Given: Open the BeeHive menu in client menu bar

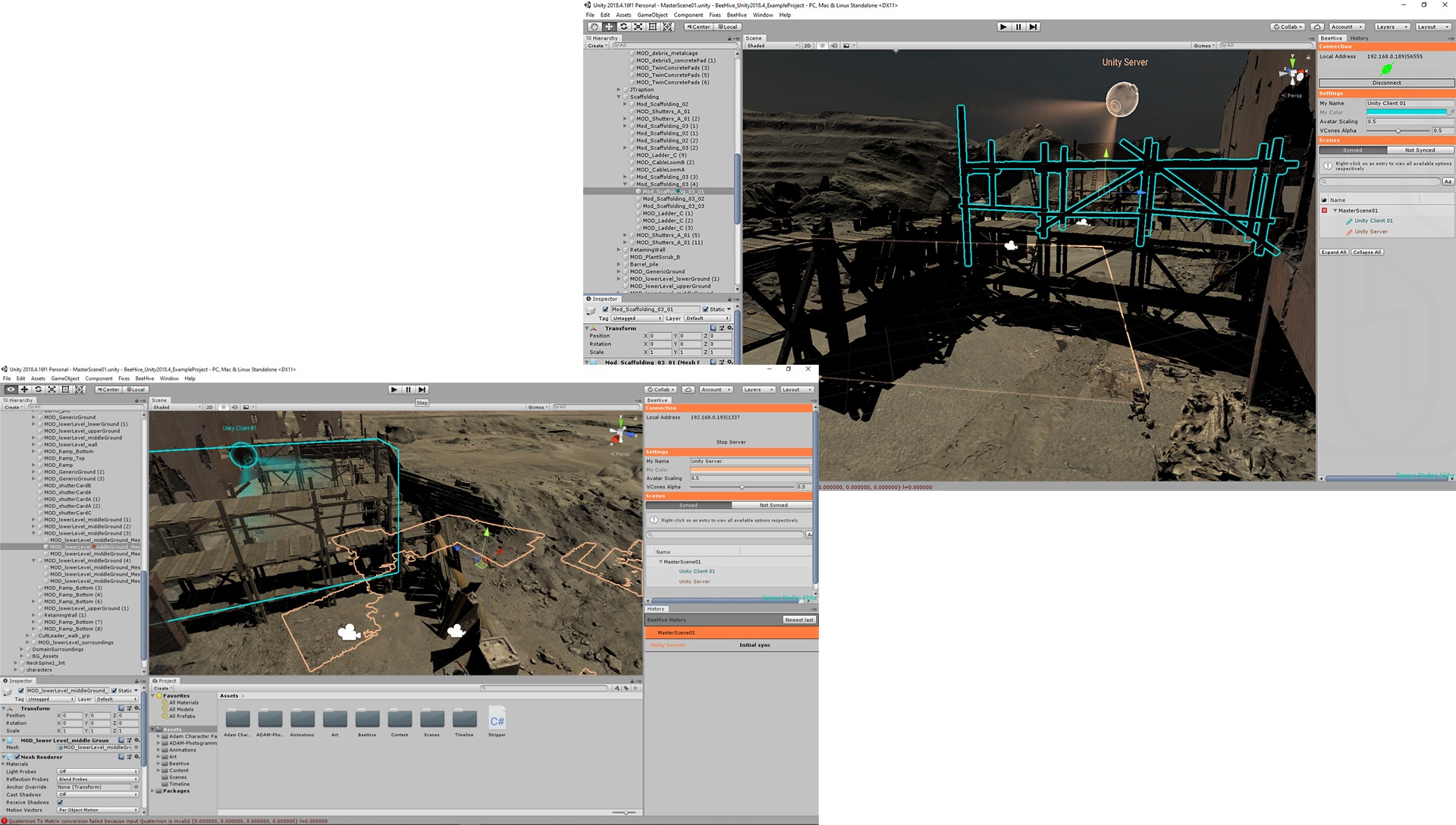Looking at the screenshot, I should pyautogui.click(x=736, y=14).
